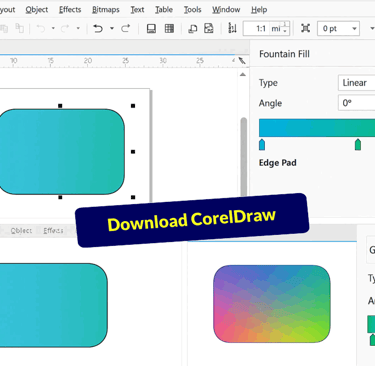
Task: Click the pencil icon at the ruler's right end
Action: click(x=242, y=61)
